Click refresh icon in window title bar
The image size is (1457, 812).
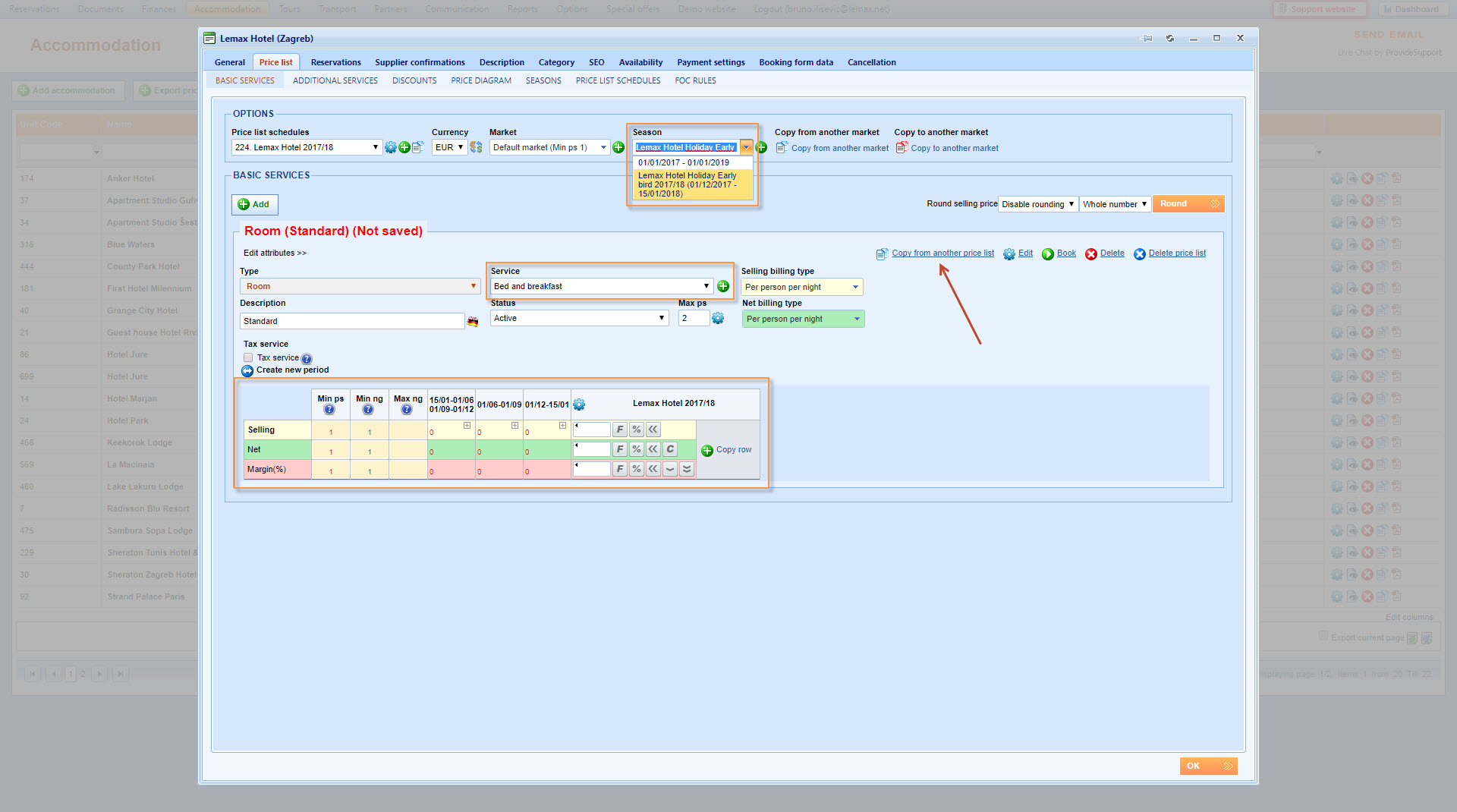click(x=1170, y=38)
